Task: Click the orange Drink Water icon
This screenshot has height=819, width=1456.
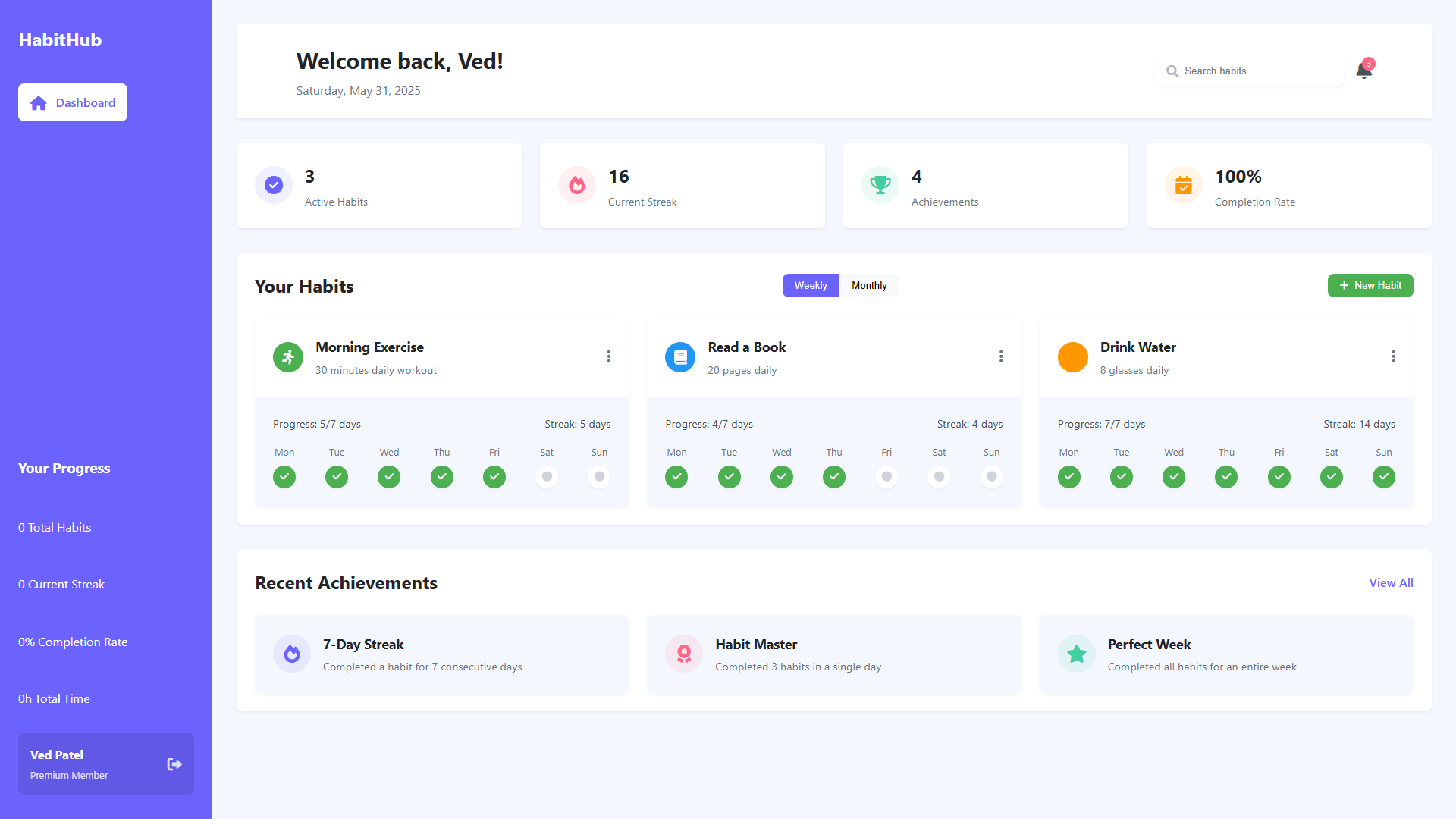Action: (1073, 357)
